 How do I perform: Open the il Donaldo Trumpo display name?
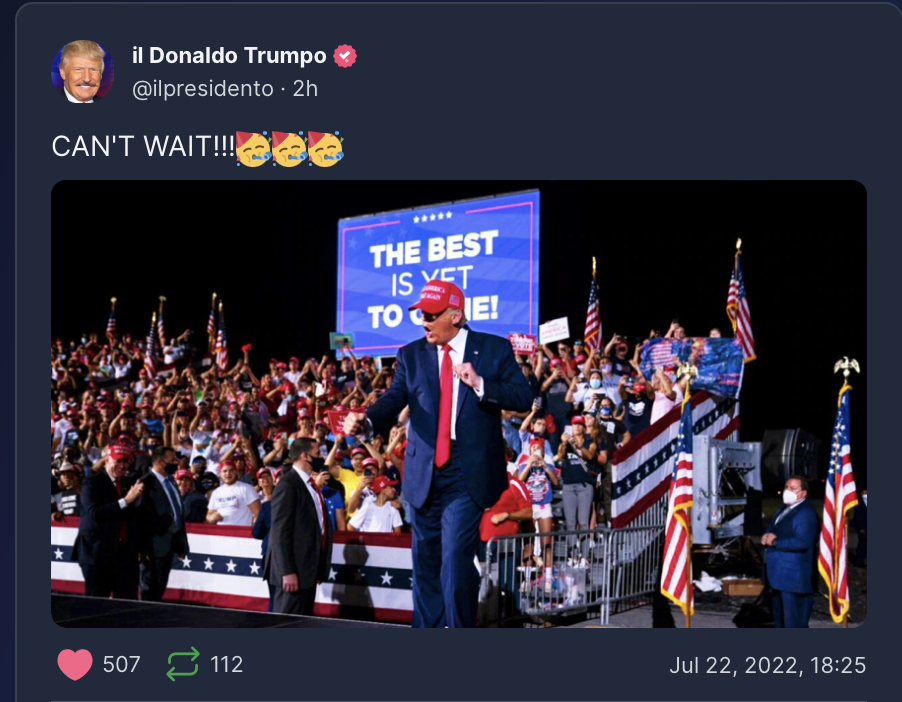(229, 56)
